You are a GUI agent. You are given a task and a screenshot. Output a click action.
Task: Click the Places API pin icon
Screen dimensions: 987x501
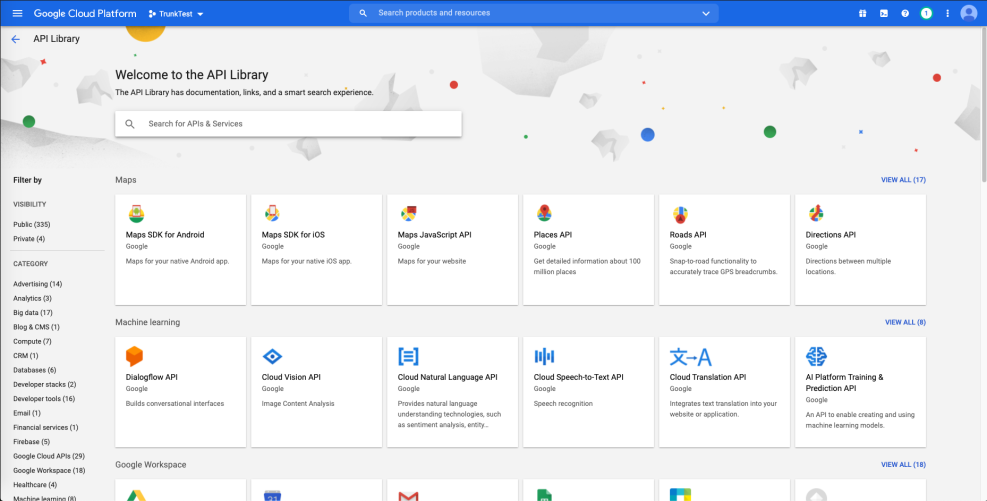[x=544, y=213]
